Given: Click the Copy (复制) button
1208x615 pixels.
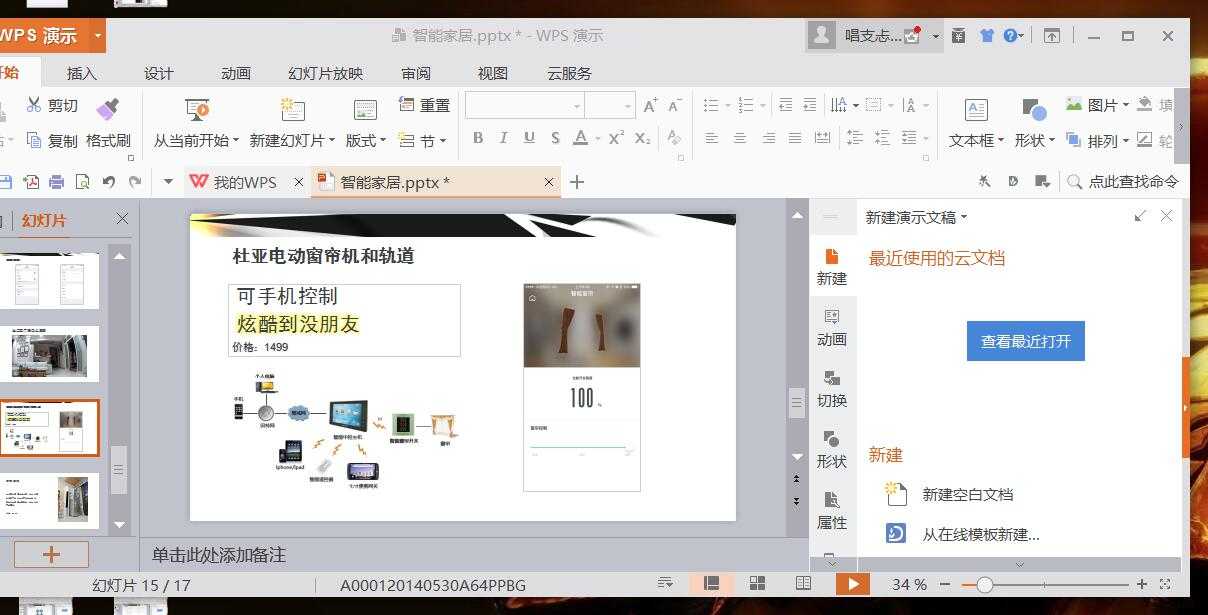Looking at the screenshot, I should pyautogui.click(x=52, y=141).
